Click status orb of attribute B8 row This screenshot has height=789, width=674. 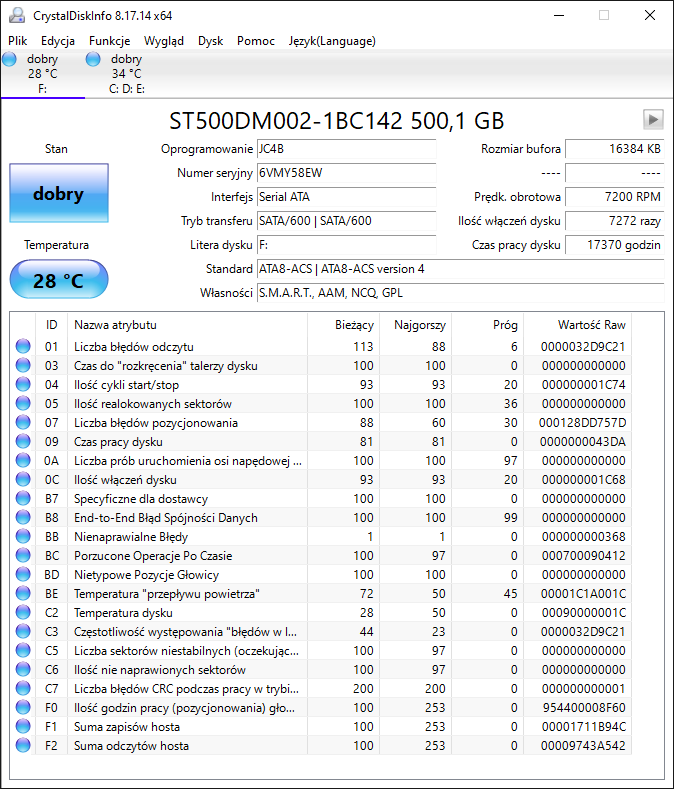point(23,517)
